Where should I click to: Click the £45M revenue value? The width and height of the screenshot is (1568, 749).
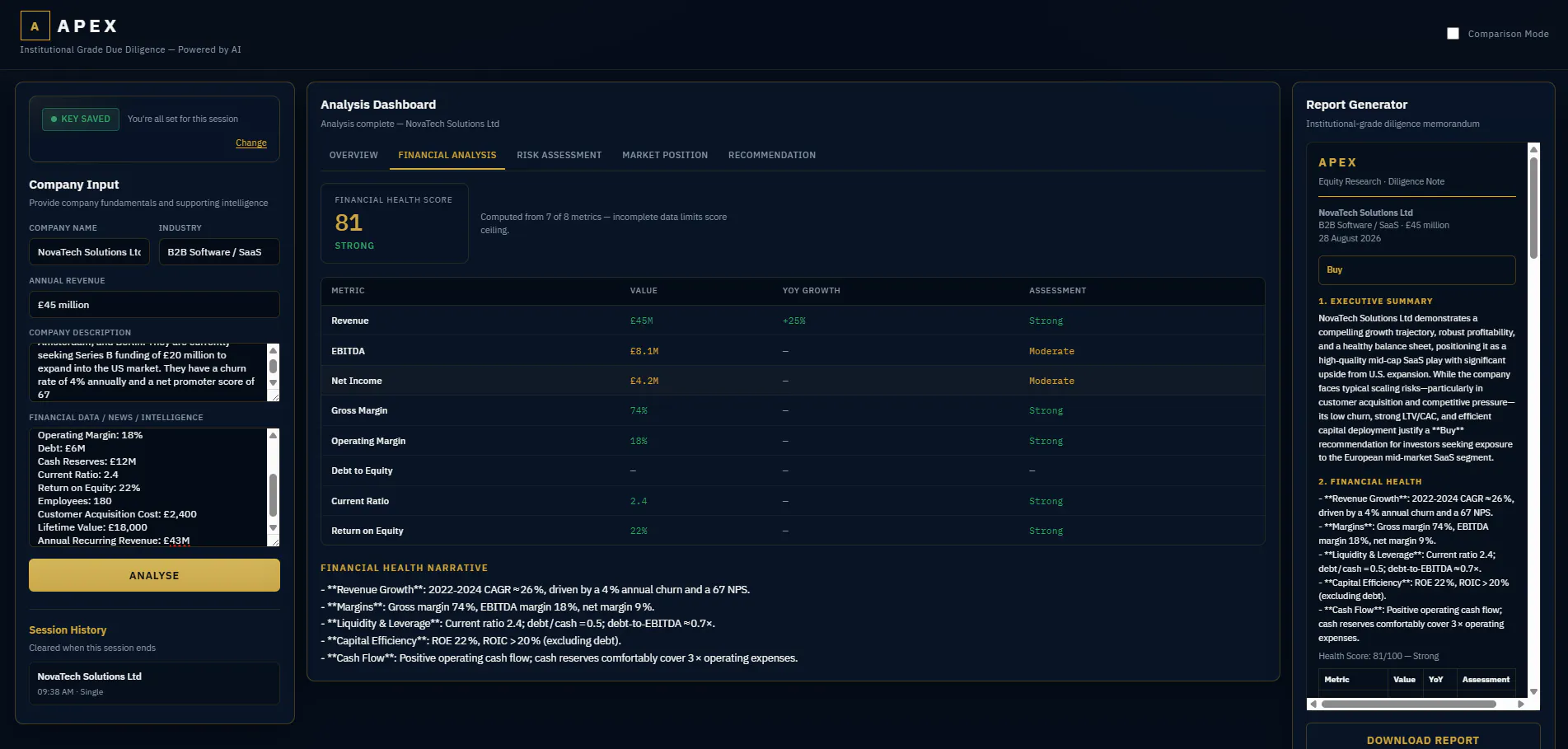(x=641, y=321)
